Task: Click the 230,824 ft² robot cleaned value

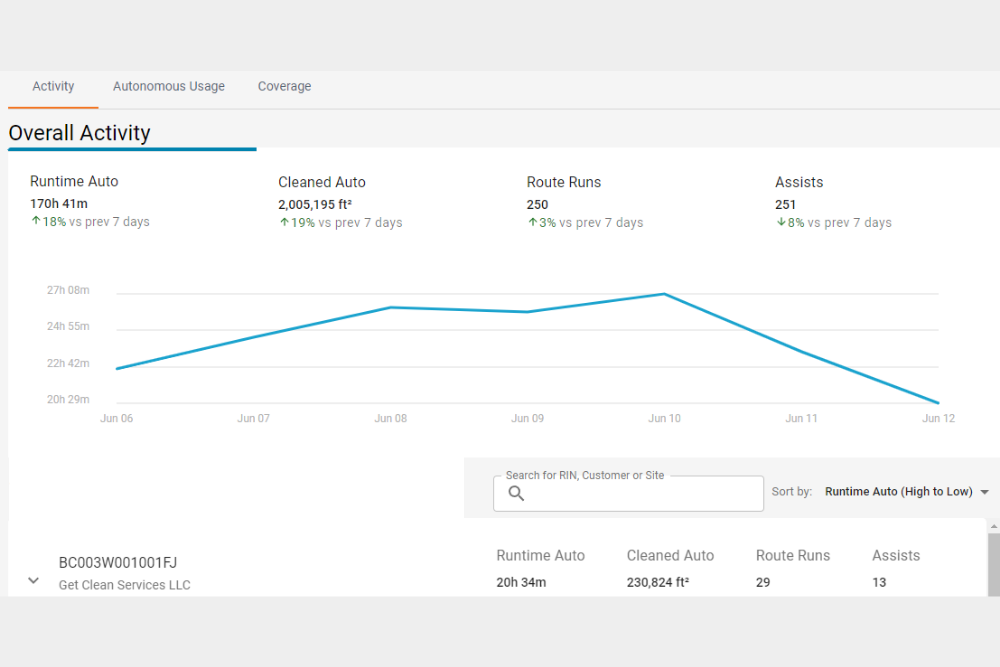Action: pyautogui.click(x=658, y=582)
